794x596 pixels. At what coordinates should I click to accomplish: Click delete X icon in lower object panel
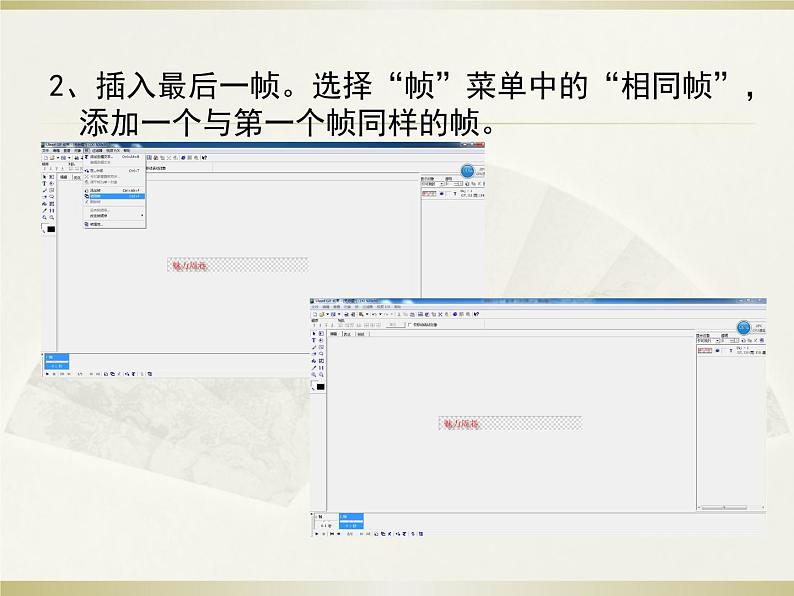pos(755,340)
